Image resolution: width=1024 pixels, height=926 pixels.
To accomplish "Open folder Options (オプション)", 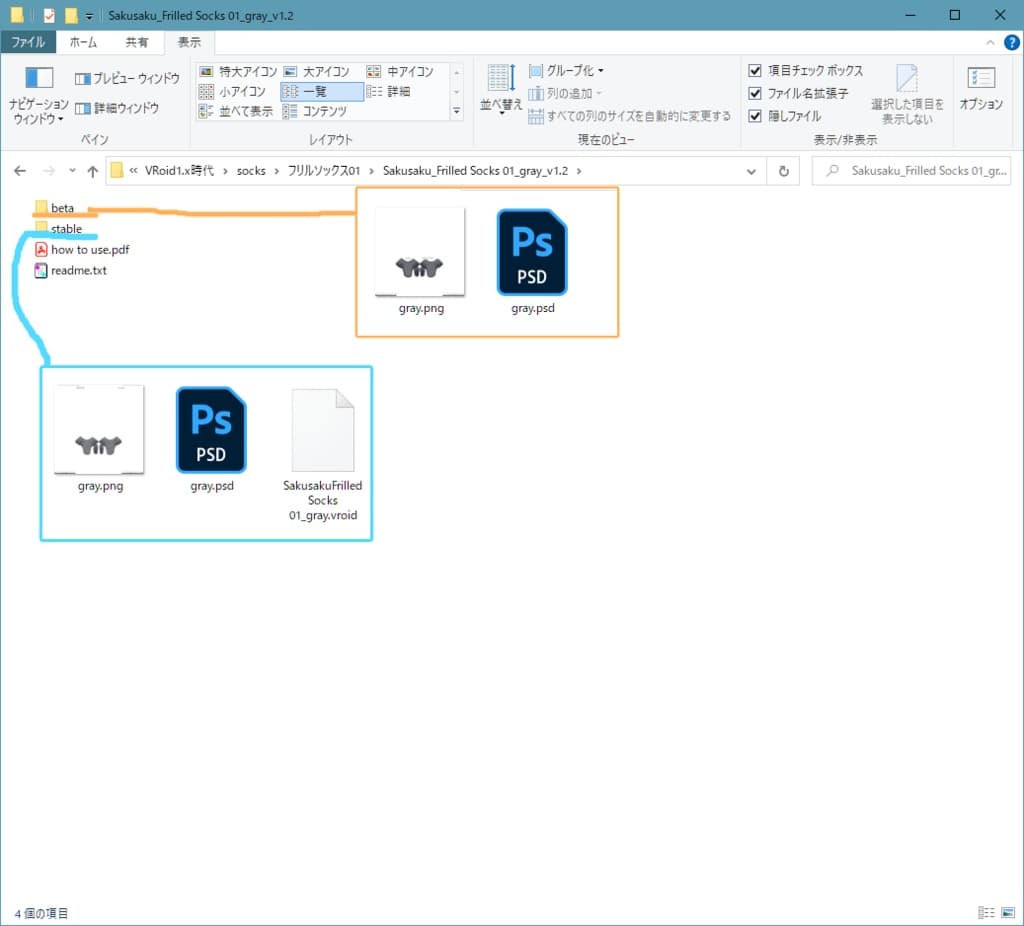I will coord(981,89).
